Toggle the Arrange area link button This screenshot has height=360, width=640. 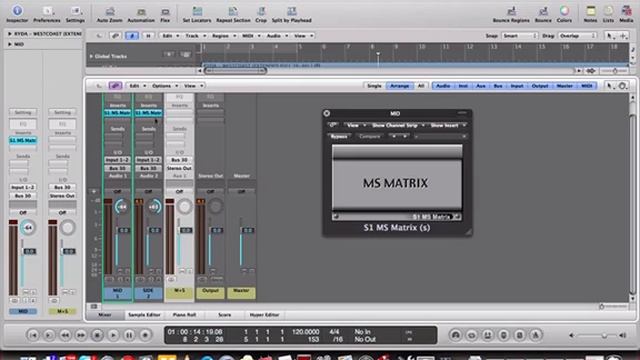point(115,36)
